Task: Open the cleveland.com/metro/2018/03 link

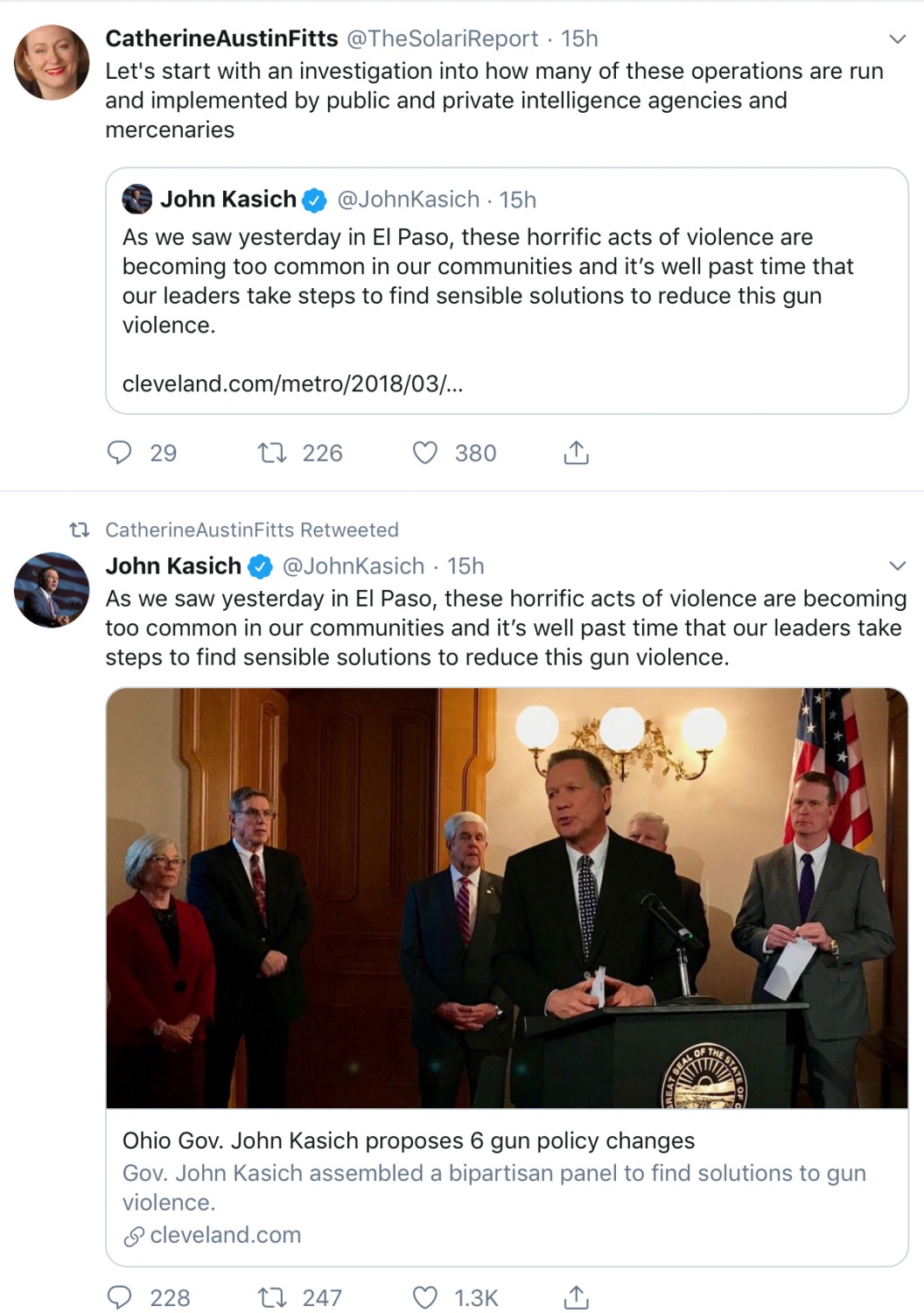Action: [x=292, y=383]
